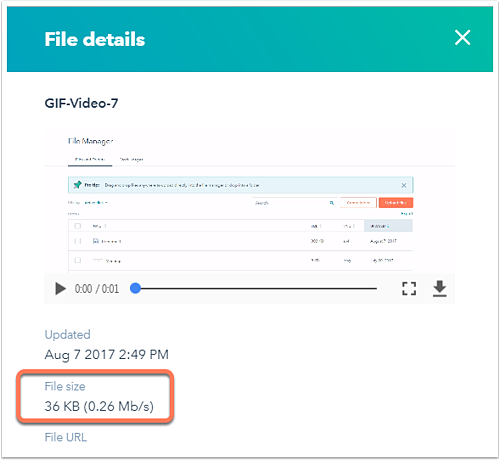Play the GIF-Video-7 preview
The image size is (500, 460).
(60, 289)
